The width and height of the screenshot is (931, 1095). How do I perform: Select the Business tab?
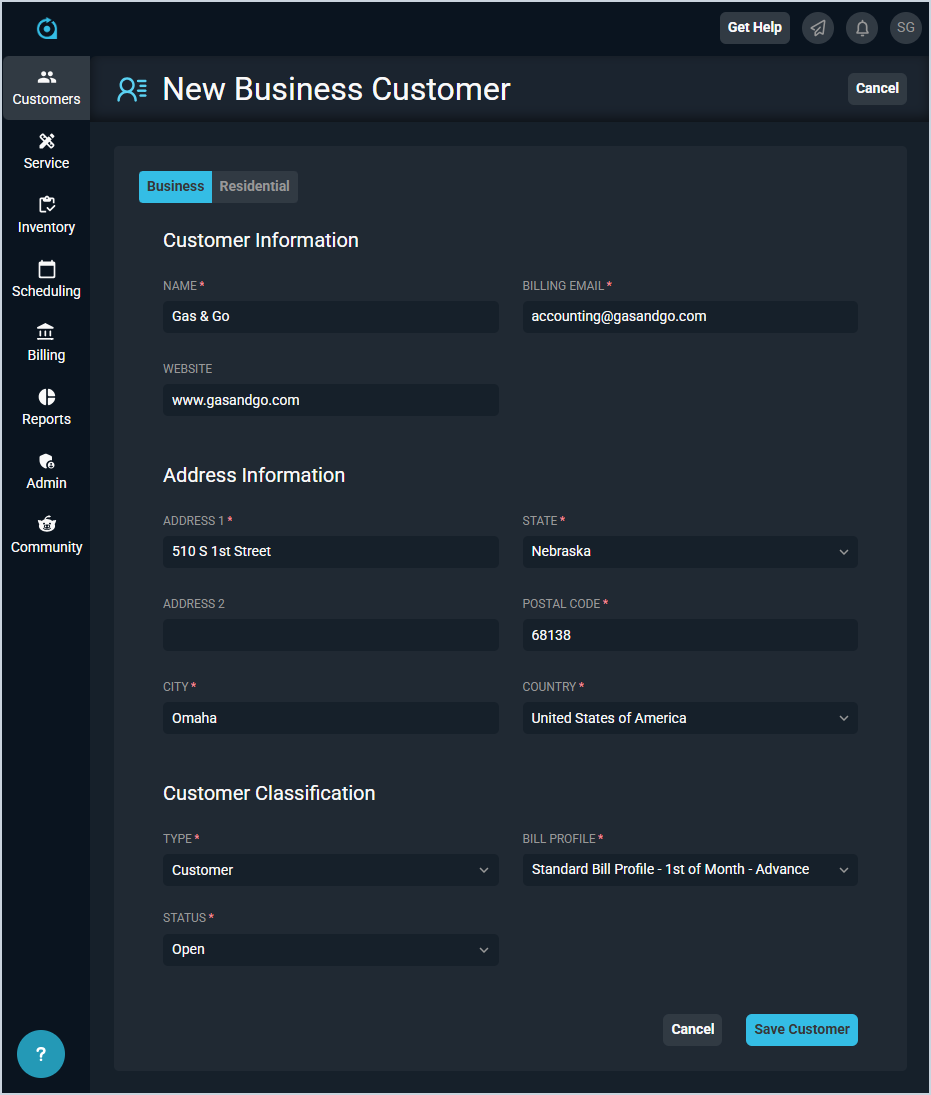(175, 186)
